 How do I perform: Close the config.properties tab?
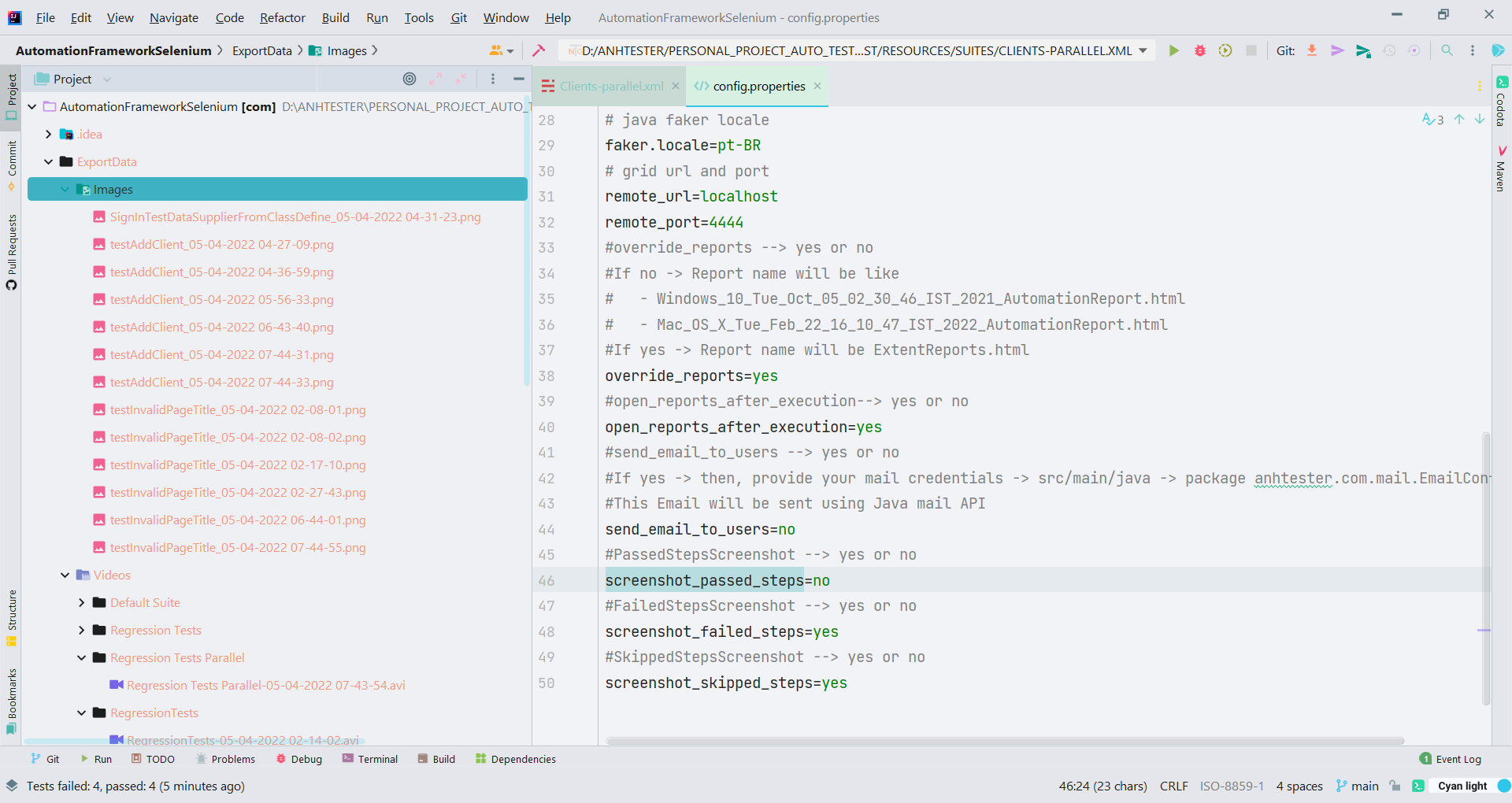817,86
